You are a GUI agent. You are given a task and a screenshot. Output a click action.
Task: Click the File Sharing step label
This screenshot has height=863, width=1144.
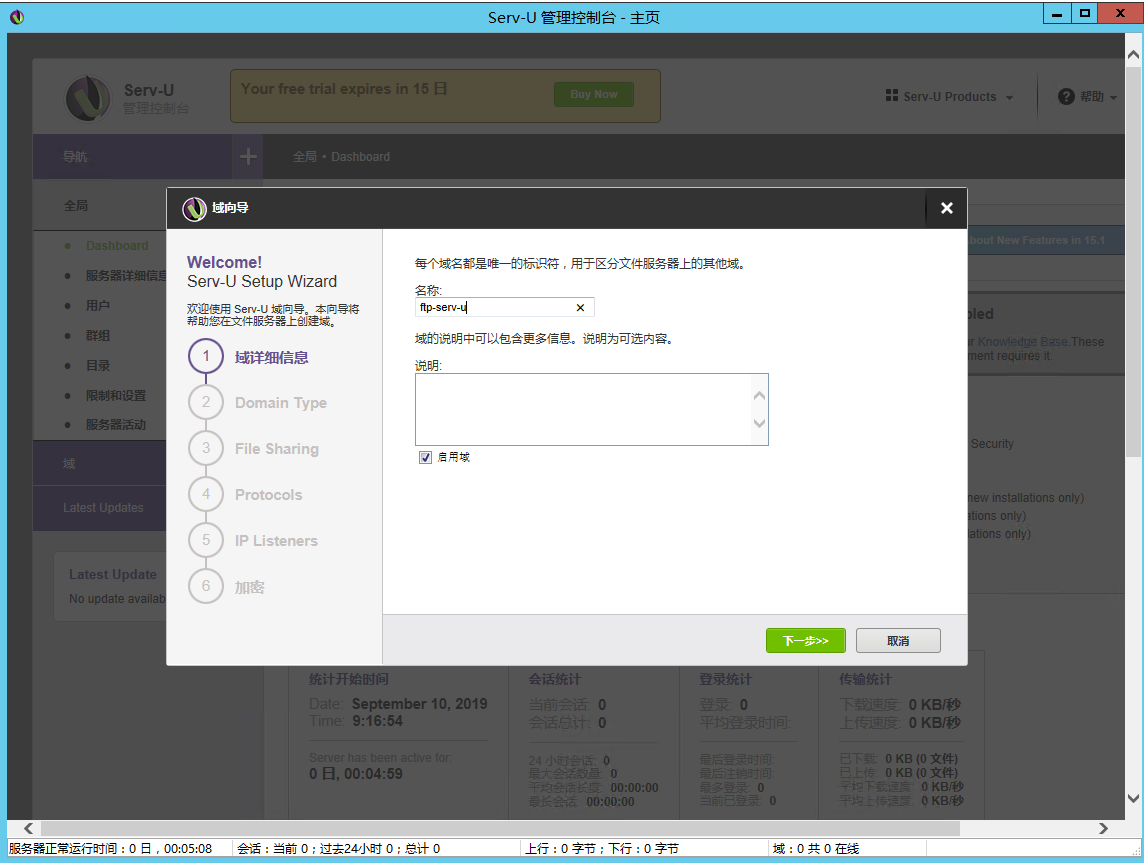[x=277, y=449]
